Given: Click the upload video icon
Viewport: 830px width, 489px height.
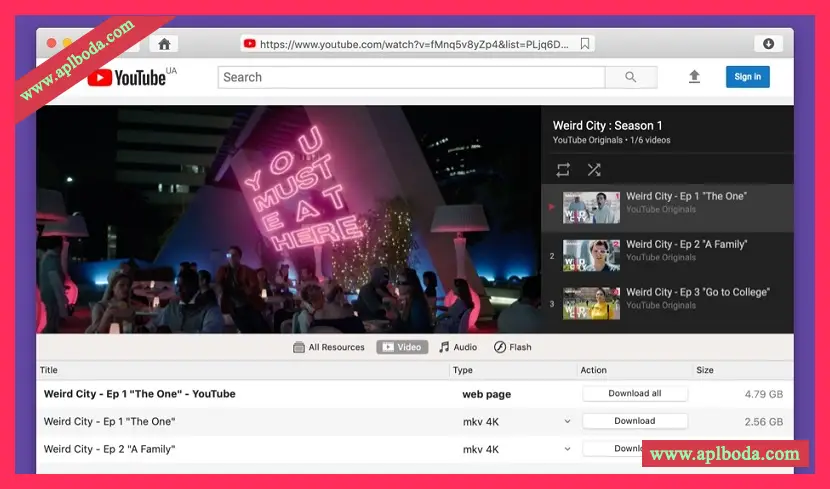Looking at the screenshot, I should coord(694,77).
